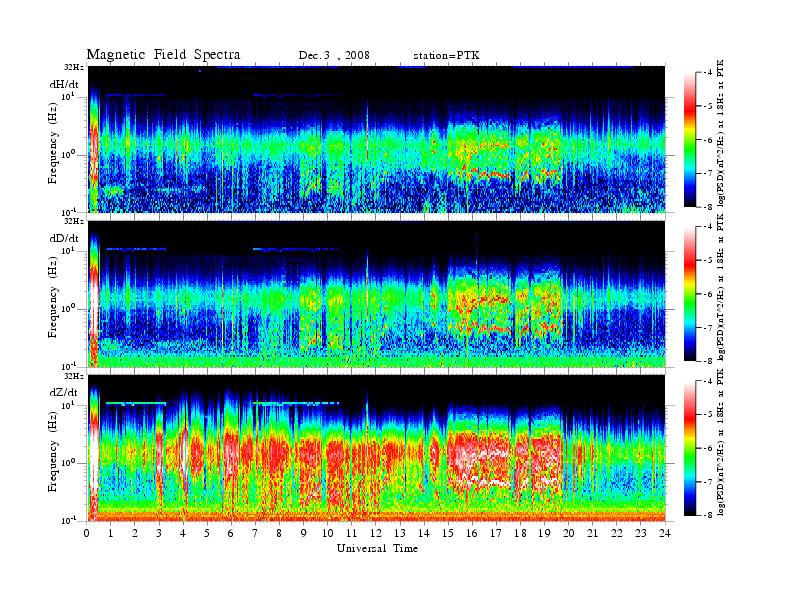Click the hour 14 tick label

424,533
